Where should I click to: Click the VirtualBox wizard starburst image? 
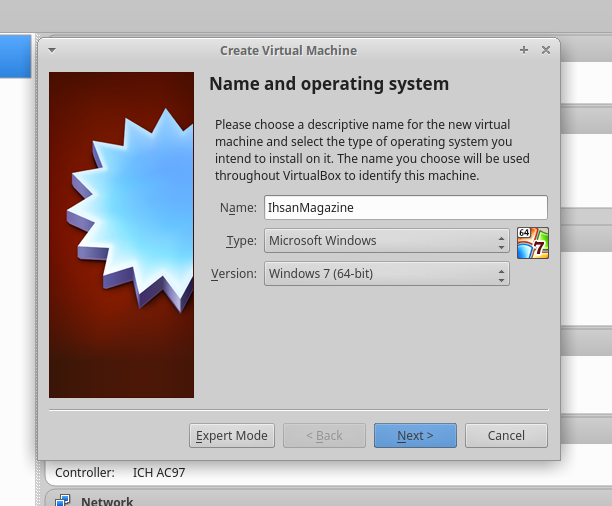click(x=121, y=235)
